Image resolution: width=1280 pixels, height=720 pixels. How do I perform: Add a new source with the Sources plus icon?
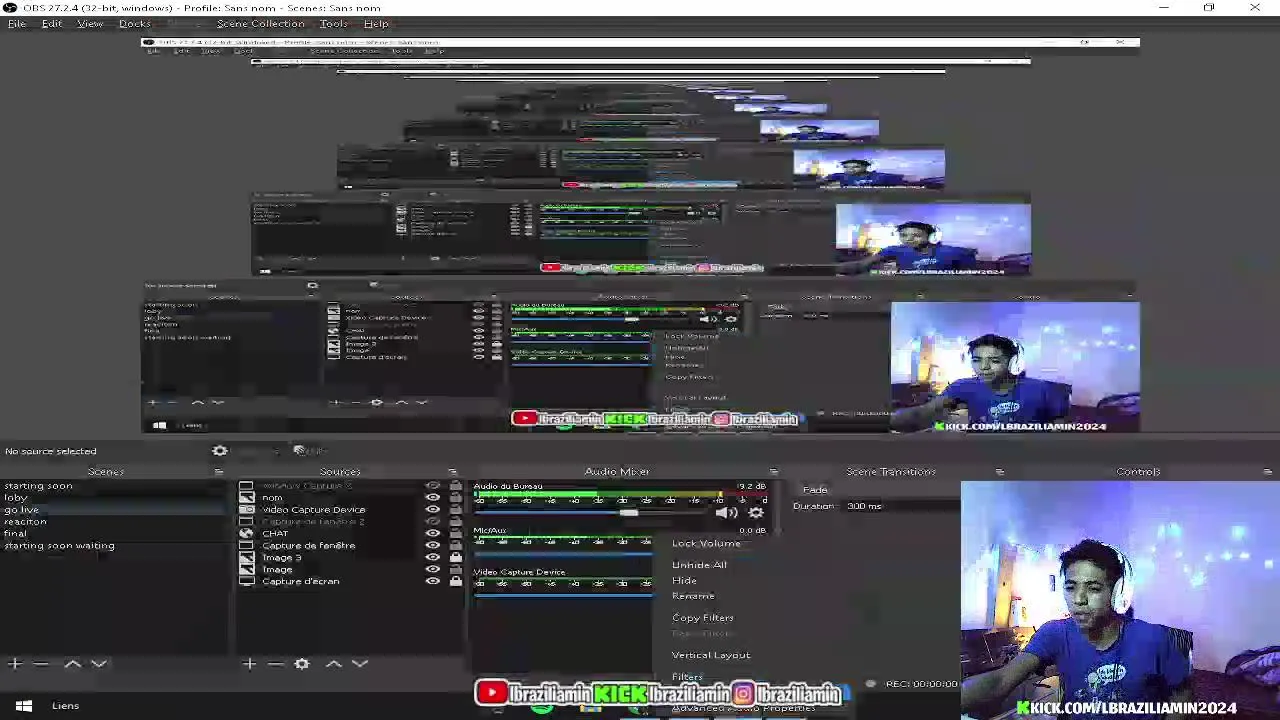pyautogui.click(x=249, y=663)
